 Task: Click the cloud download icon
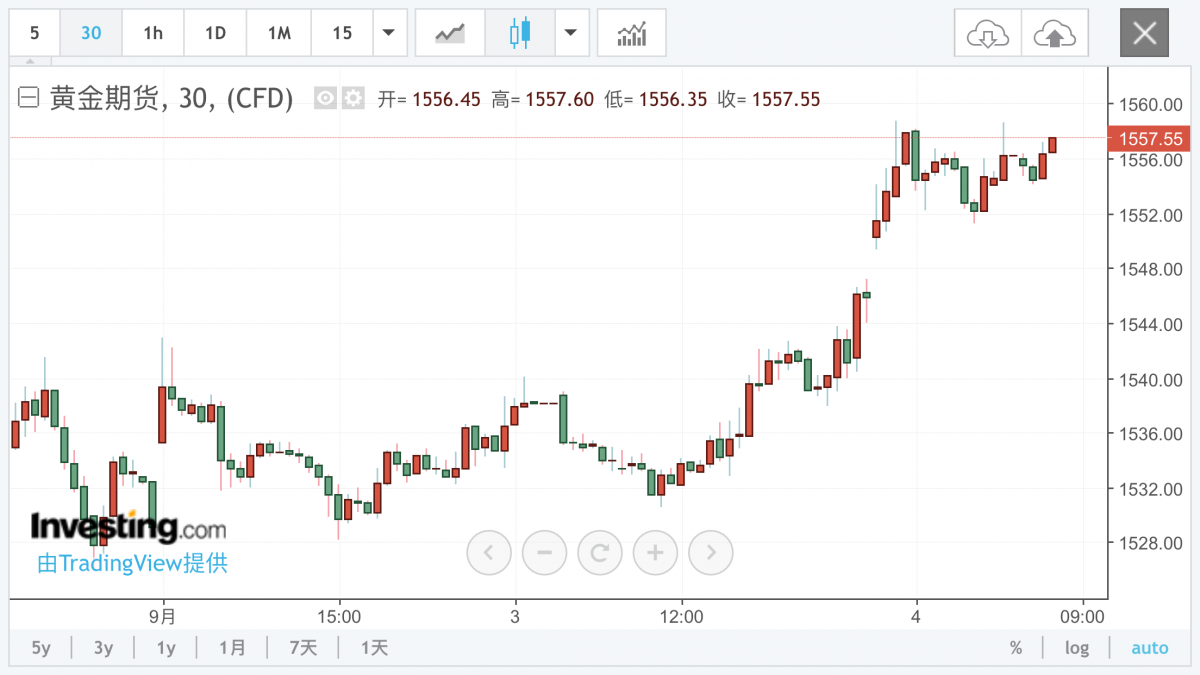pos(987,33)
